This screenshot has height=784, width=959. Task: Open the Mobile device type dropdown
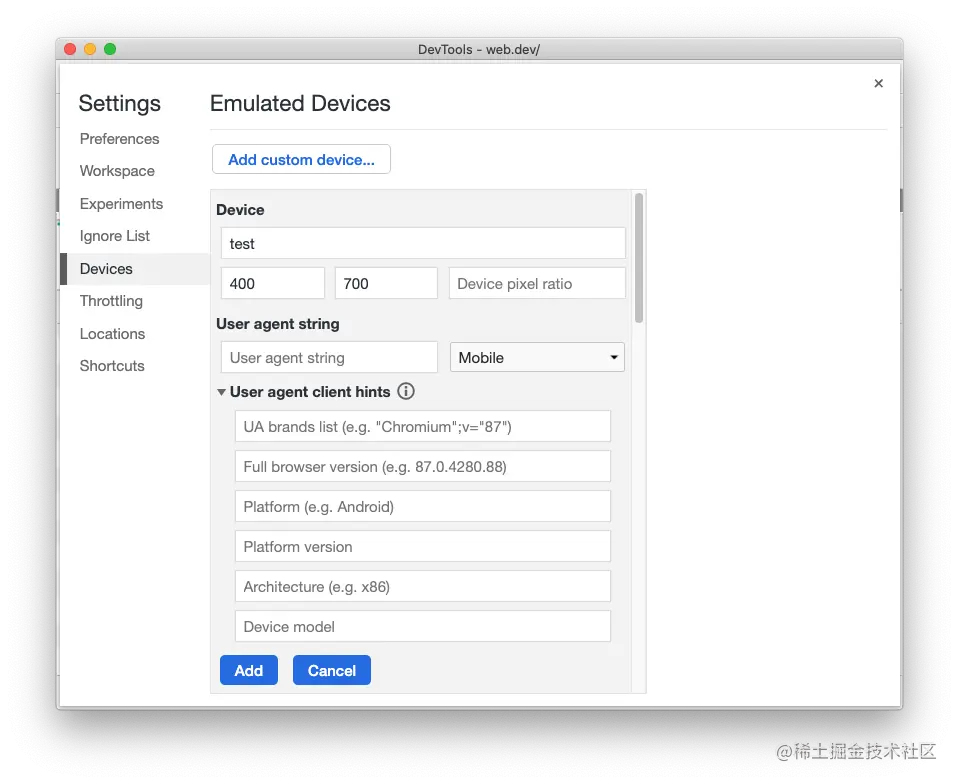click(537, 357)
